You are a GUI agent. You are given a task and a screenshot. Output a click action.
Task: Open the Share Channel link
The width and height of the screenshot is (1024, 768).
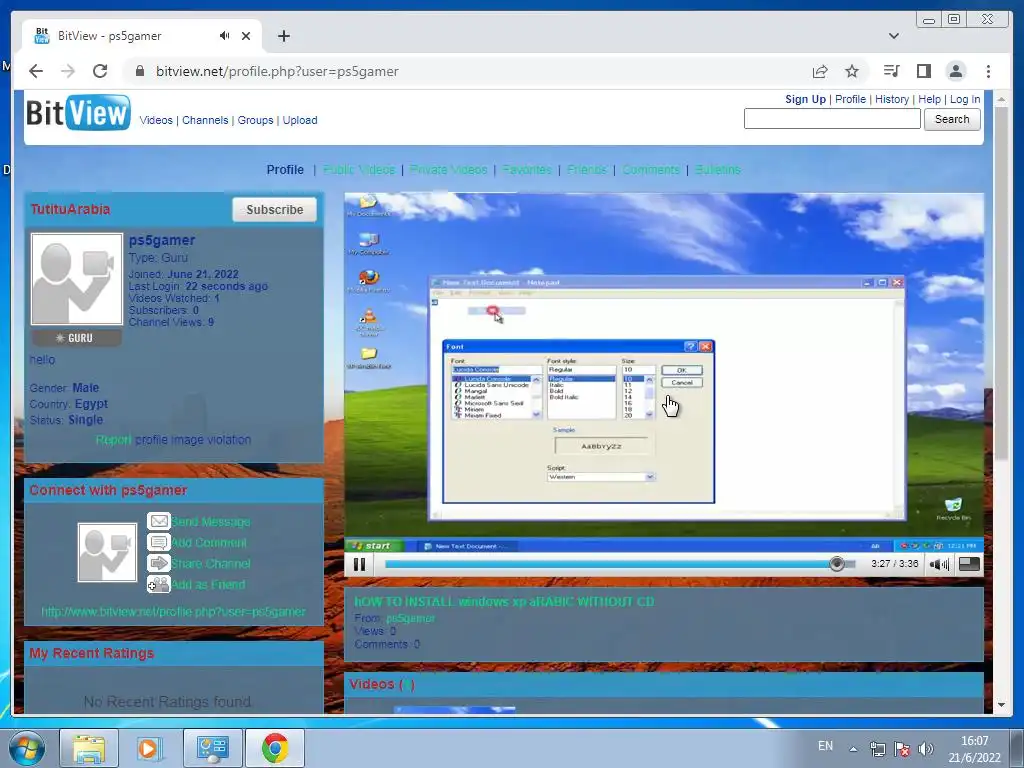pos(211,564)
